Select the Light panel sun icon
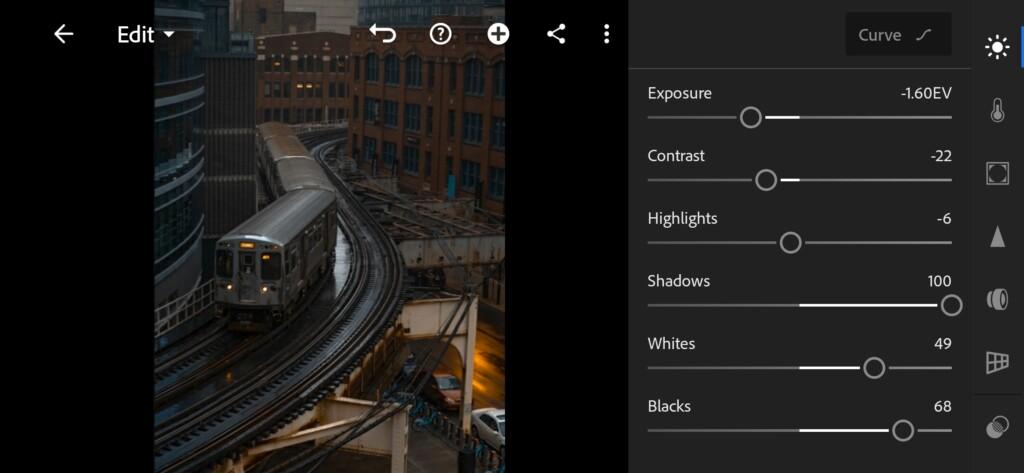 tap(997, 48)
